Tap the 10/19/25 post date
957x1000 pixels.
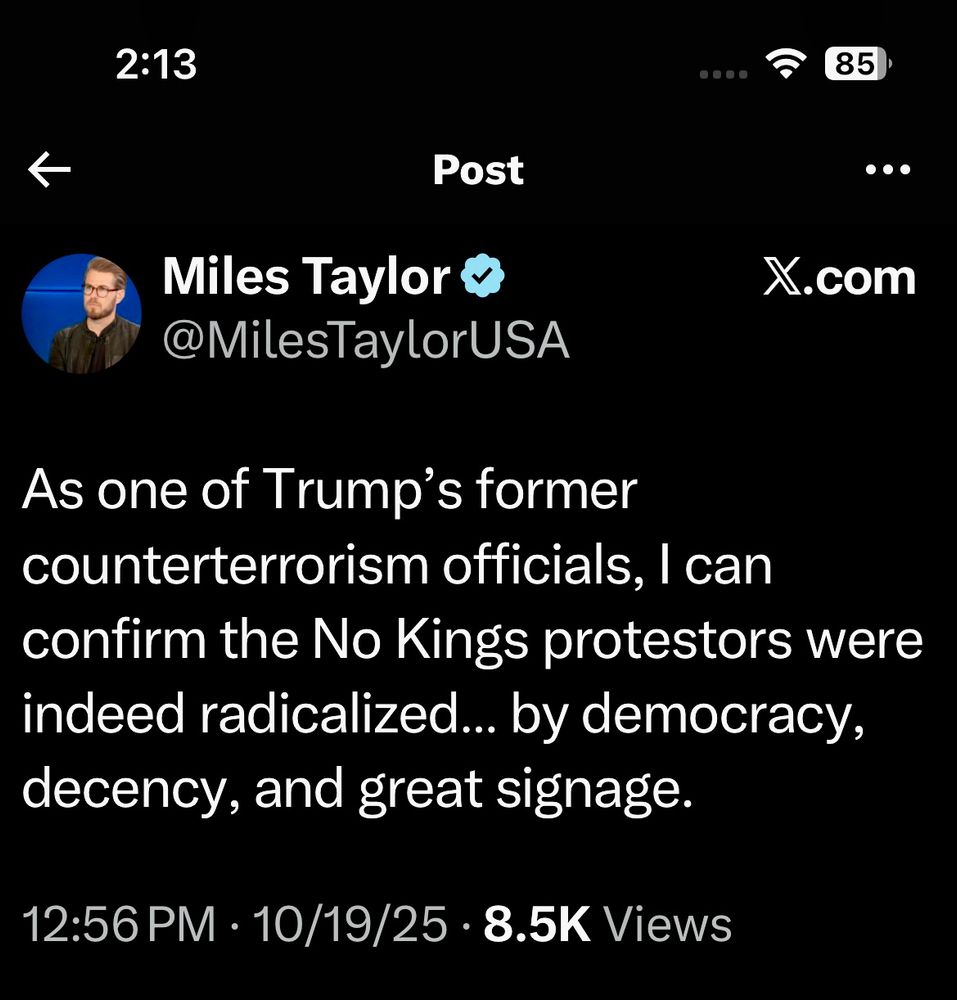click(350, 926)
